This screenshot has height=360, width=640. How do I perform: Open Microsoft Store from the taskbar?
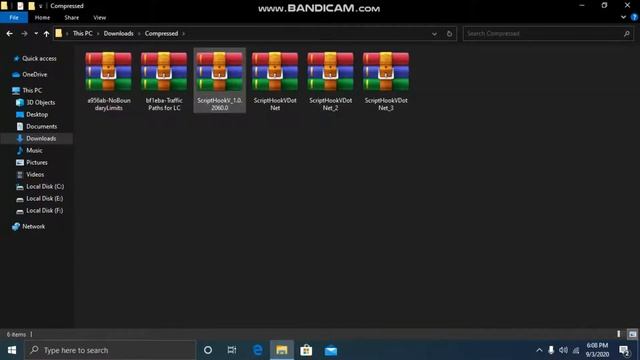pyautogui.click(x=306, y=350)
